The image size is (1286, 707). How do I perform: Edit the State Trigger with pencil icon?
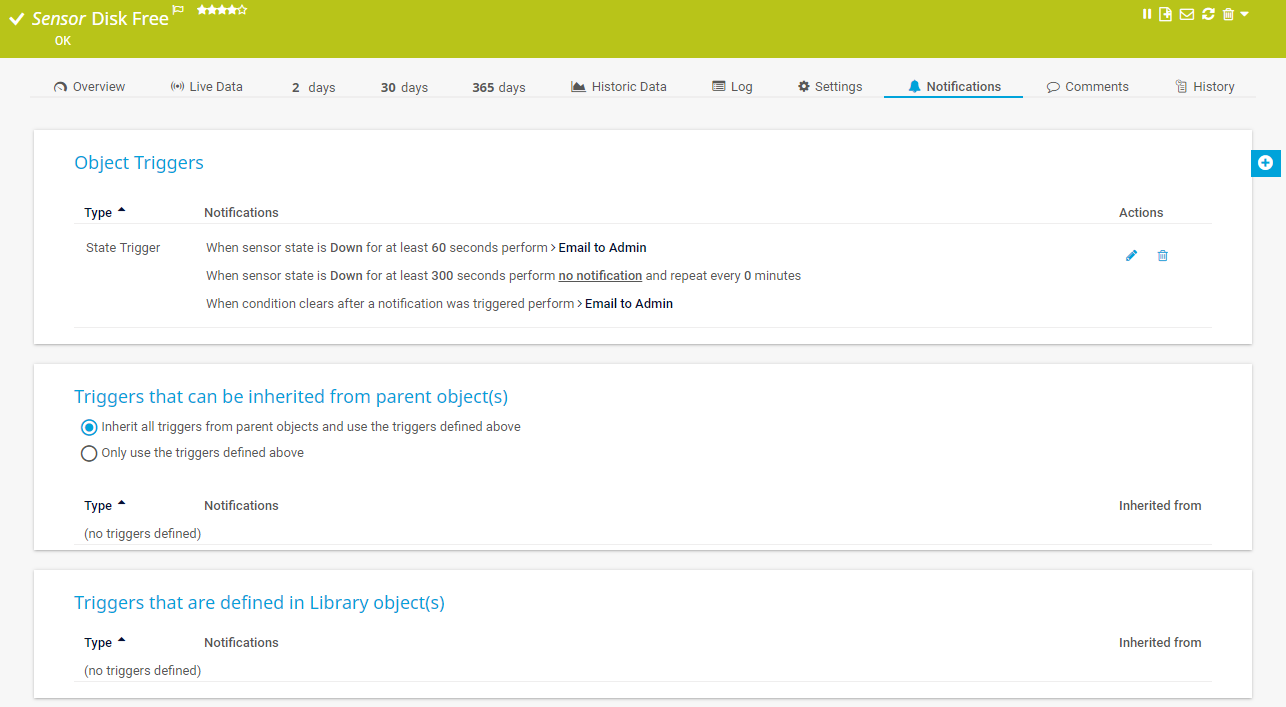[x=1131, y=256]
